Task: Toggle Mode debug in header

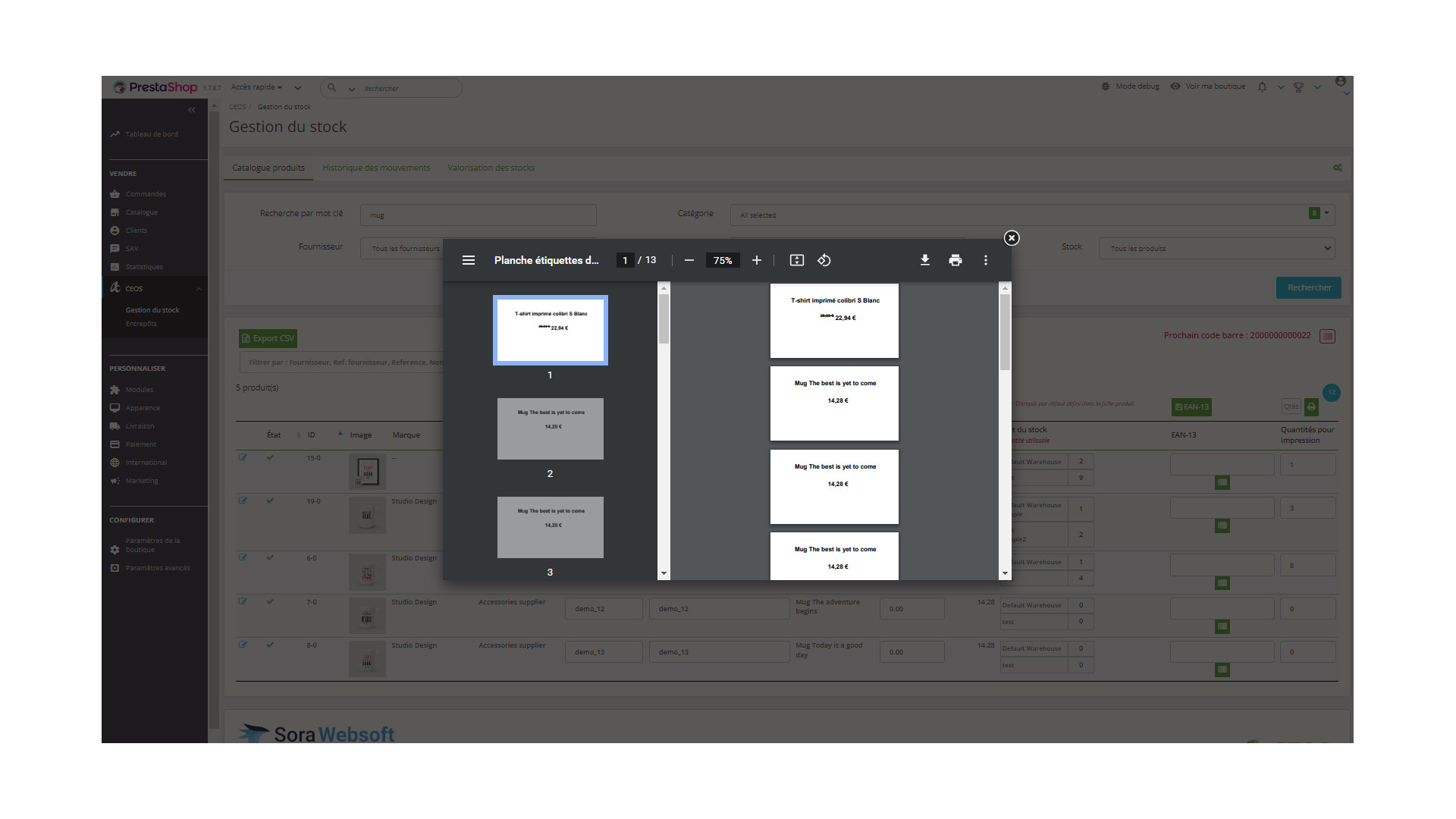Action: [1130, 86]
